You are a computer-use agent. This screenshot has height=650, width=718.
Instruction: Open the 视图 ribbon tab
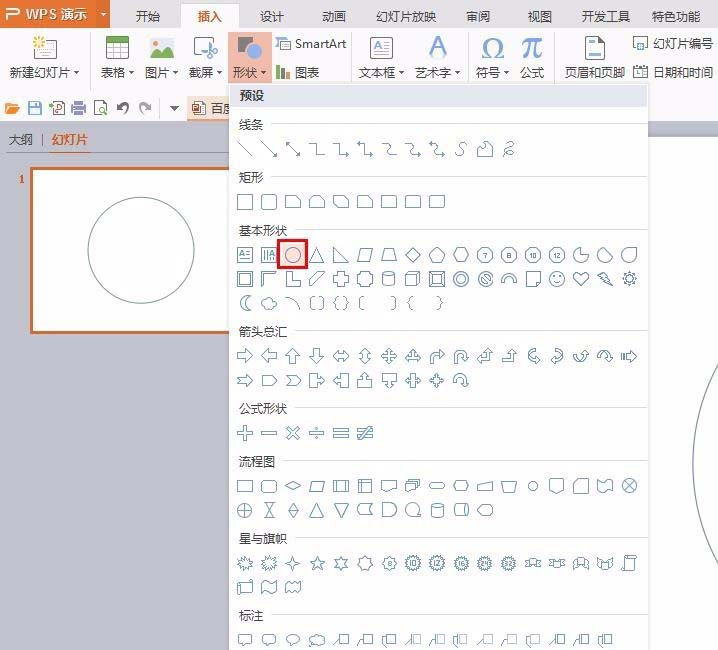click(539, 17)
